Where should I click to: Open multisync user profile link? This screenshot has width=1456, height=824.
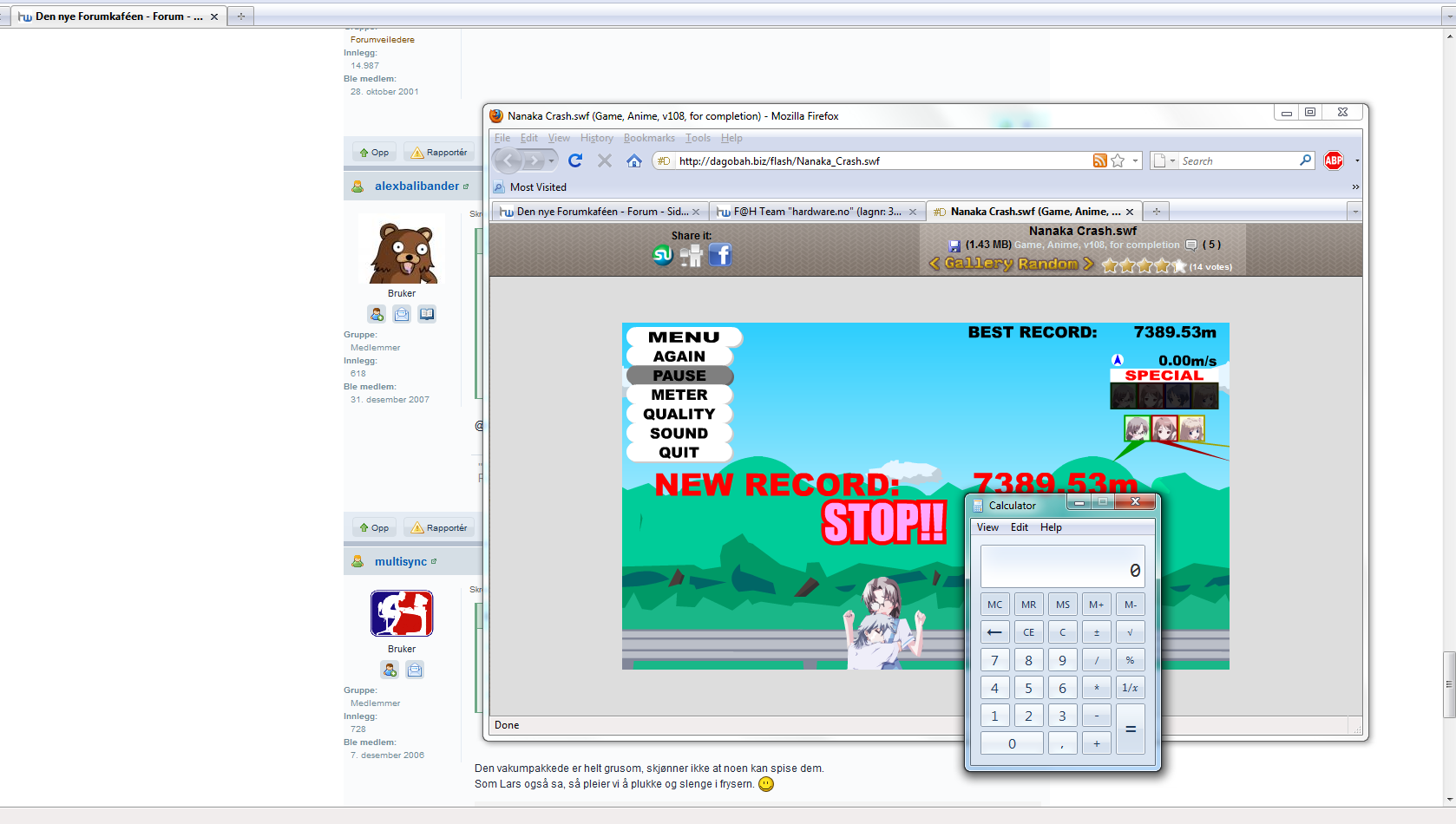401,561
